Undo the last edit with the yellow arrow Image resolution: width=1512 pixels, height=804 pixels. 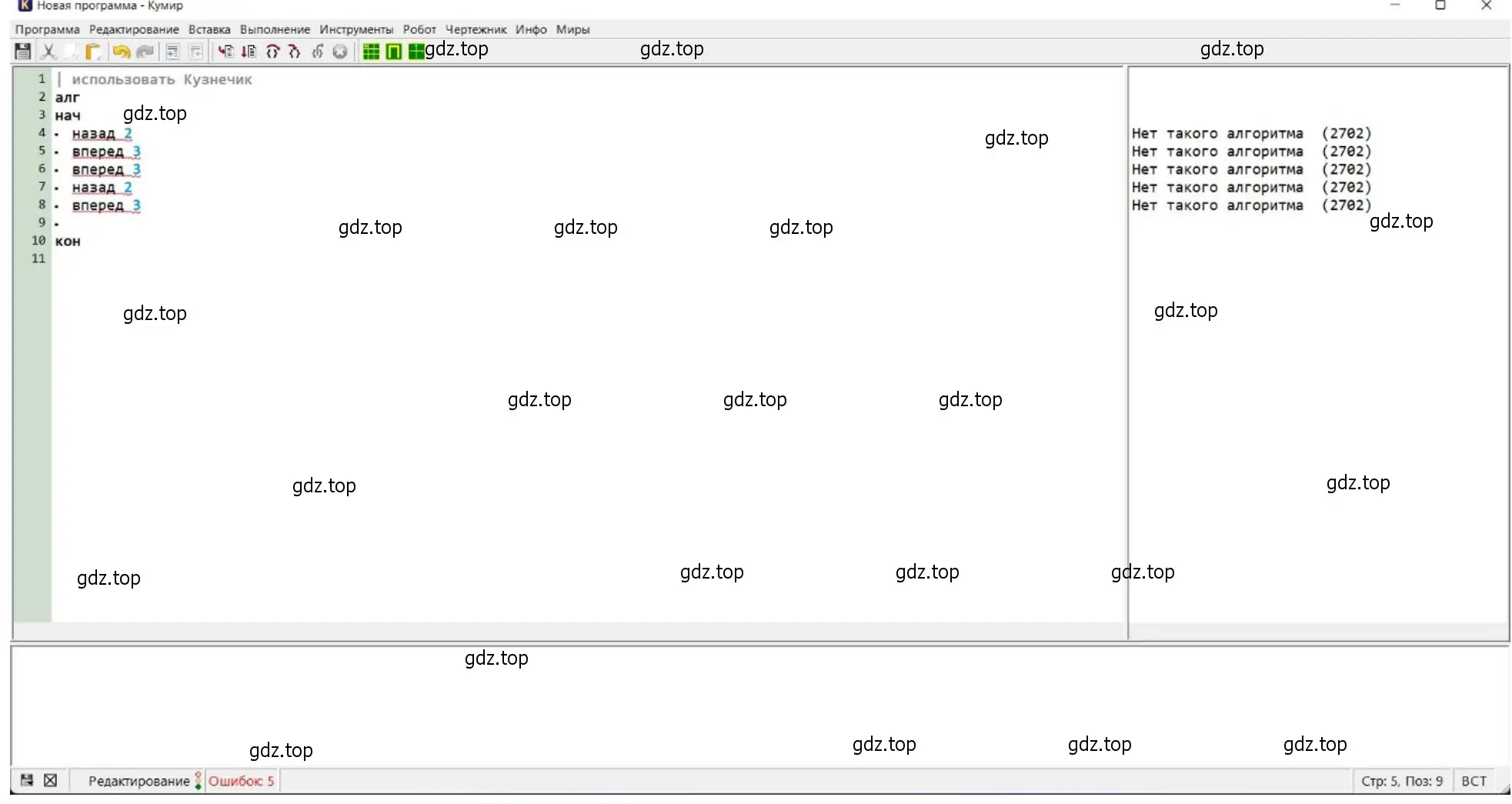point(121,52)
